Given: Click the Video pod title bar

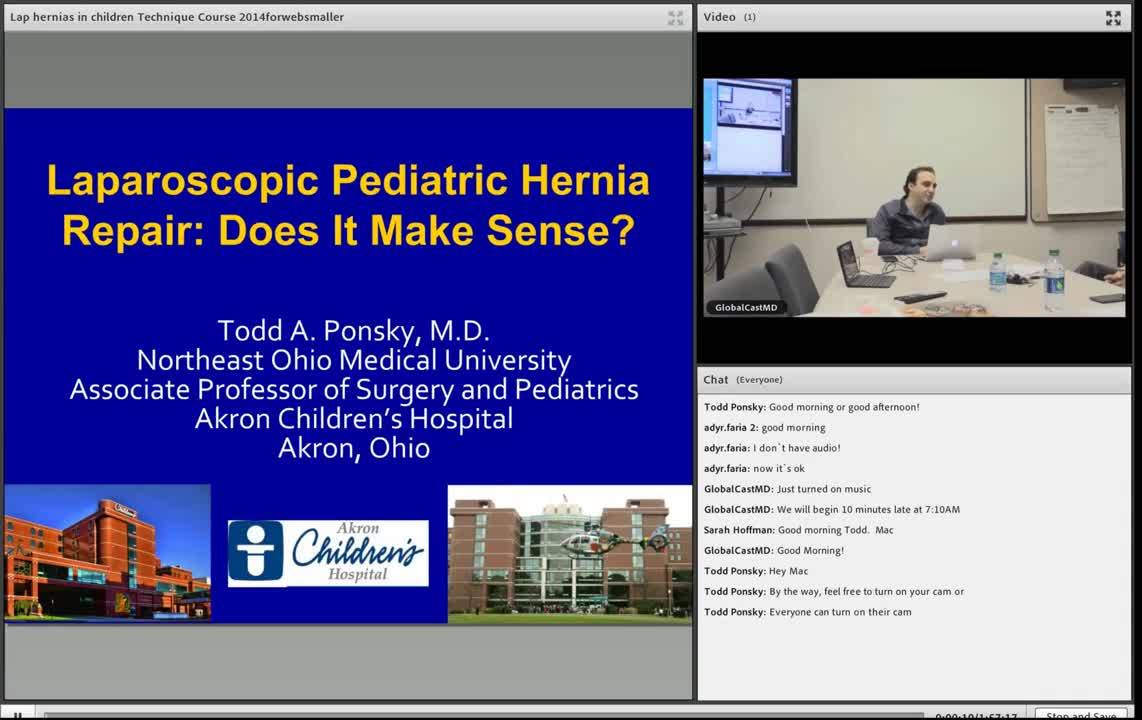Looking at the screenshot, I should 900,17.
